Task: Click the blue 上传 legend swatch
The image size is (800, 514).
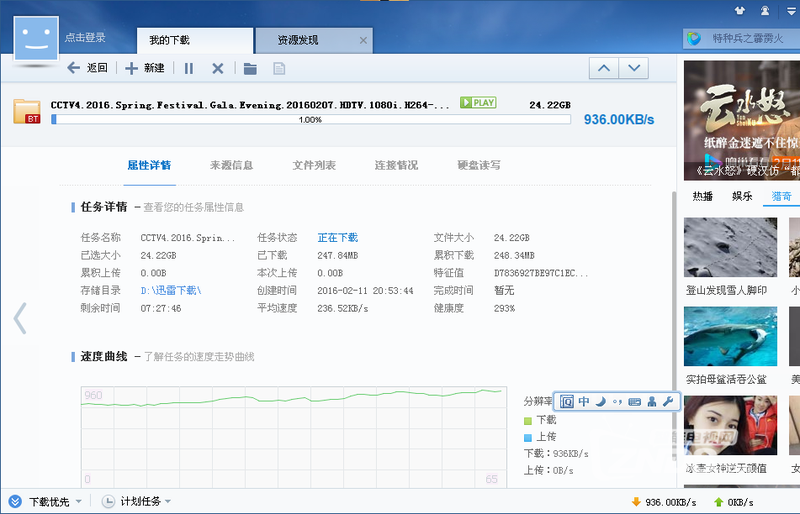Action: [528, 437]
